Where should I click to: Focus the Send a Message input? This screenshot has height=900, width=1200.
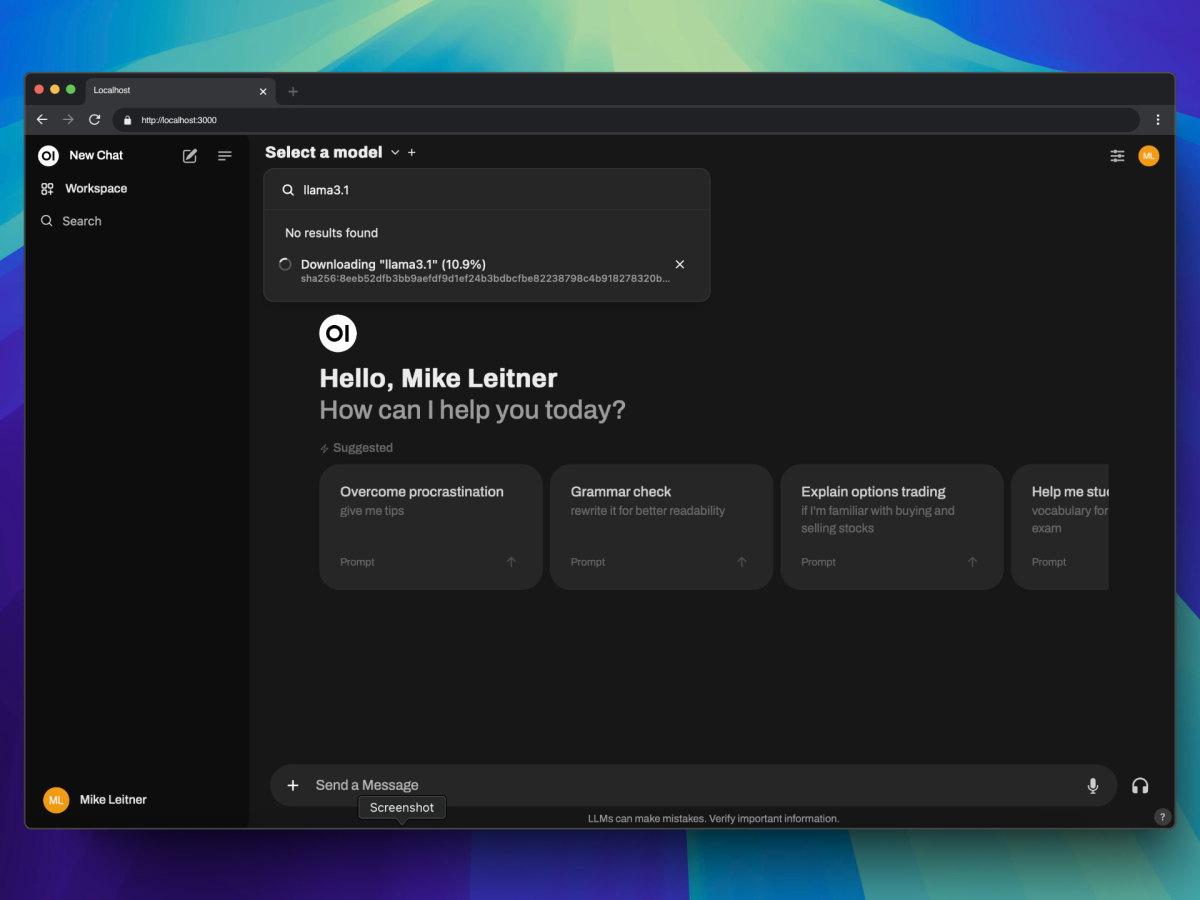tap(690, 786)
